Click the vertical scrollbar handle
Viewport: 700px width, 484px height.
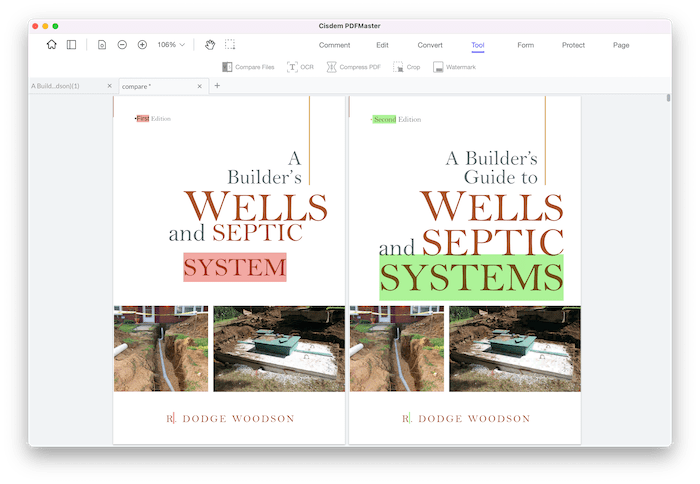(668, 97)
